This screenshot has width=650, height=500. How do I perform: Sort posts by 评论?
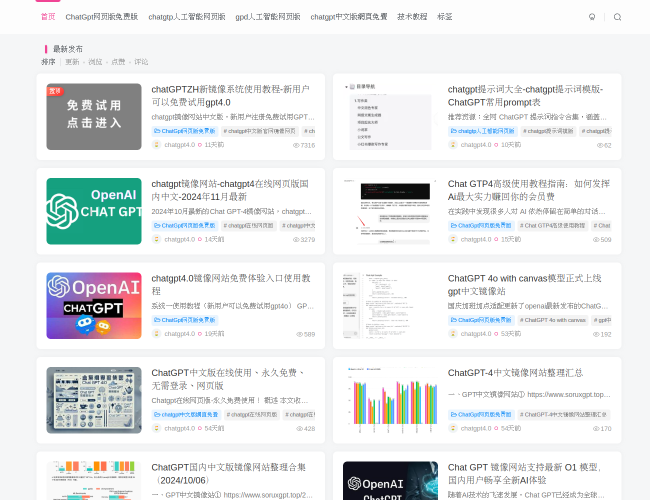(x=141, y=62)
